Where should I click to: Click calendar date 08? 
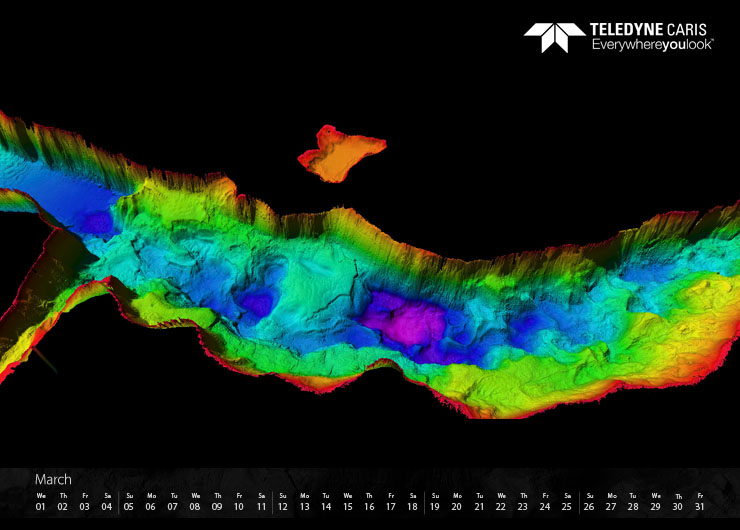(x=195, y=506)
